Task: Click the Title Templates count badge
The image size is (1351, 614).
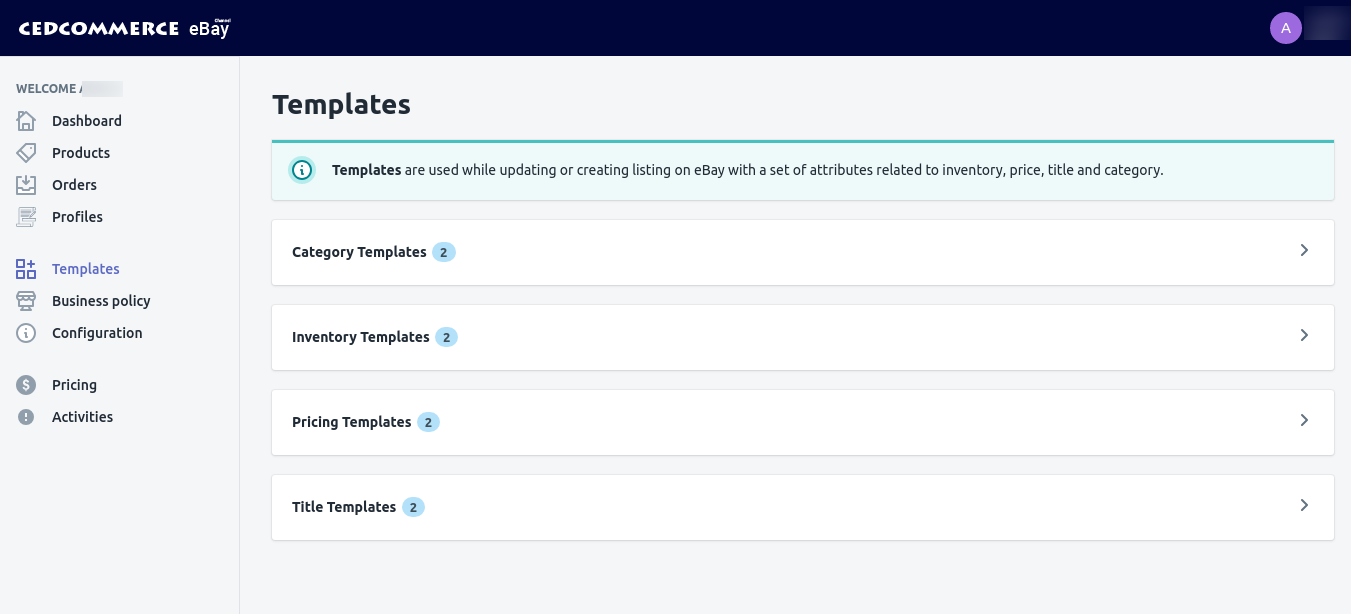Action: tap(413, 507)
